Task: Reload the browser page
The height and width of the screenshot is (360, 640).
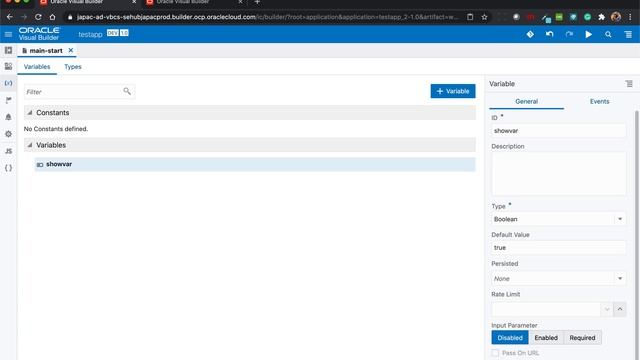Action: pyautogui.click(x=38, y=17)
